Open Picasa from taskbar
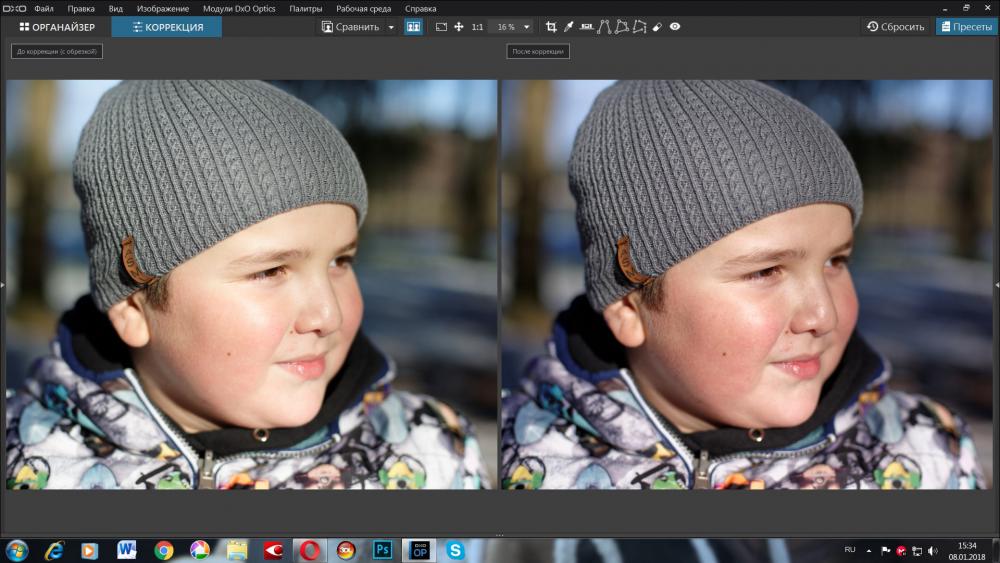Viewport: 1000px width, 563px height. coord(200,551)
